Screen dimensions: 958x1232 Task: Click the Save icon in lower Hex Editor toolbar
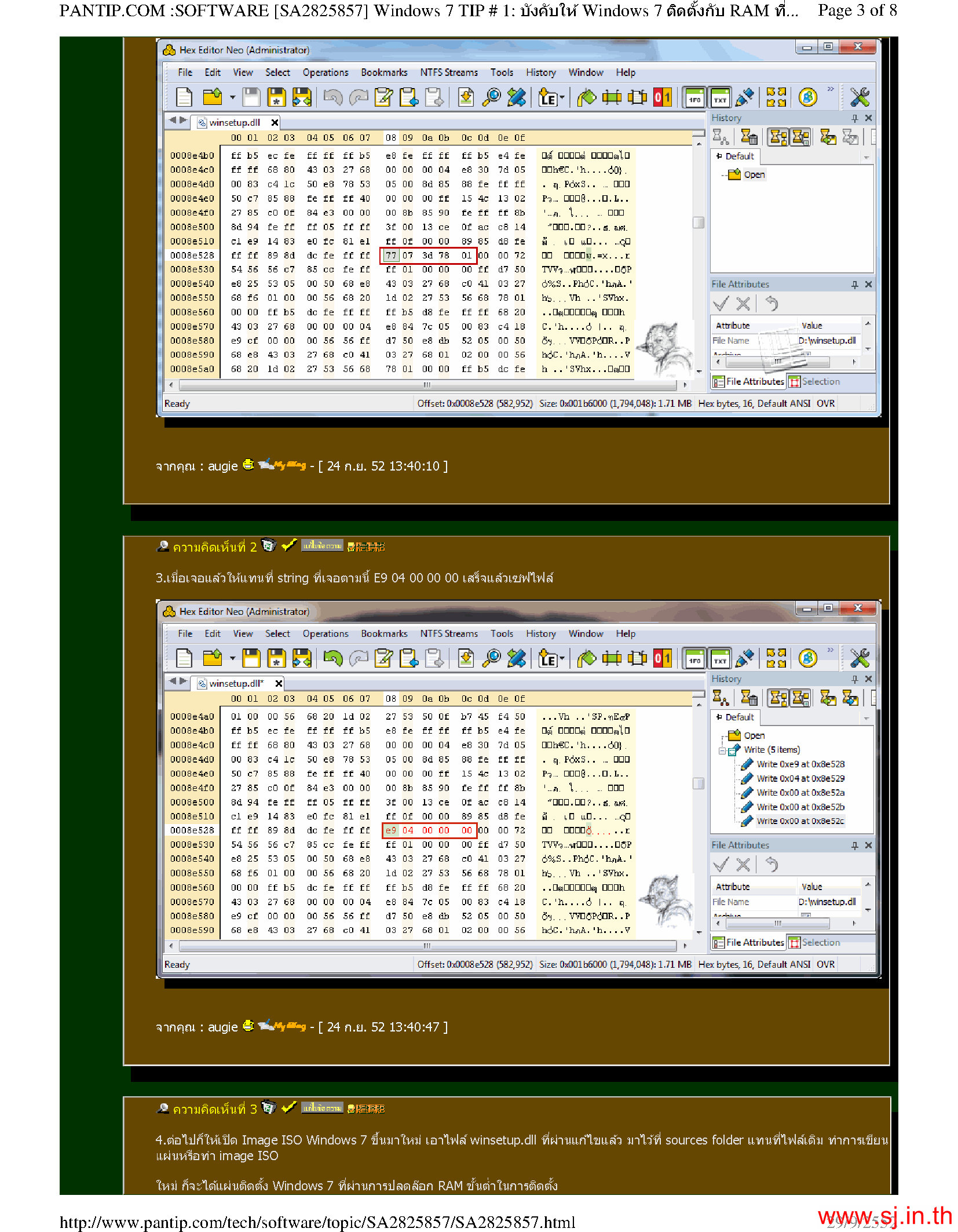(251, 658)
